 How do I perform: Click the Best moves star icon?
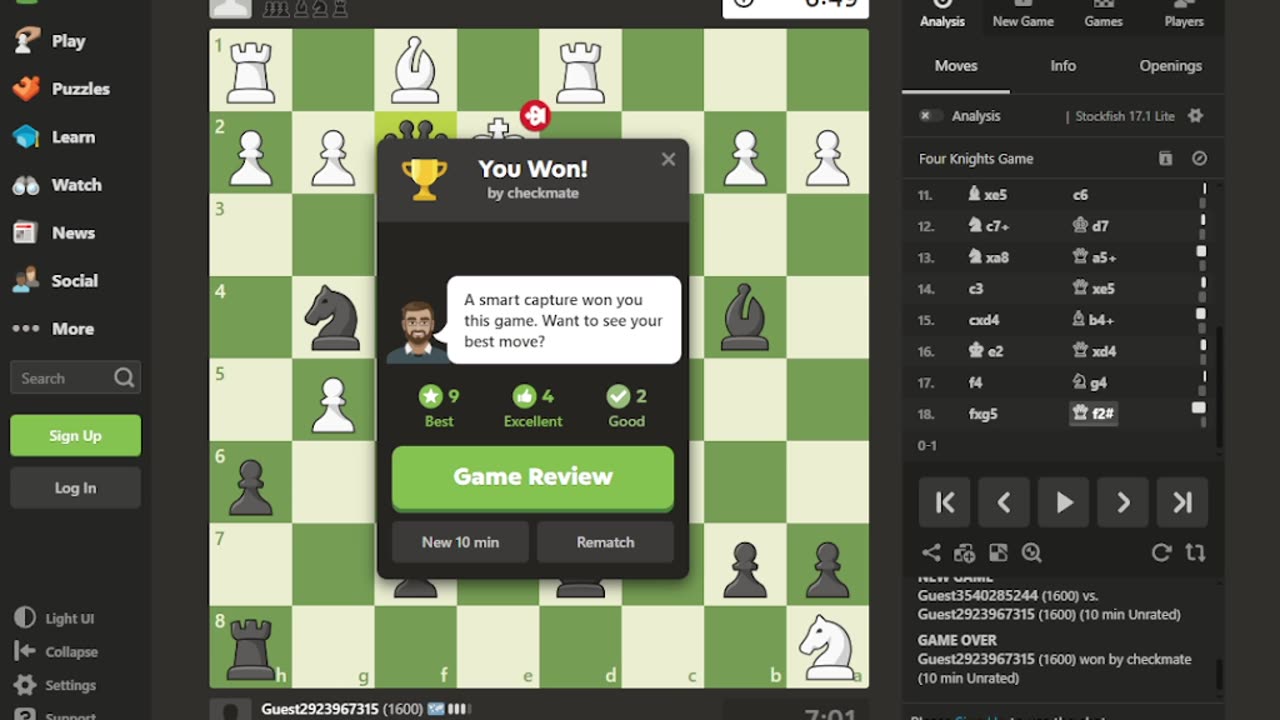[x=431, y=396]
